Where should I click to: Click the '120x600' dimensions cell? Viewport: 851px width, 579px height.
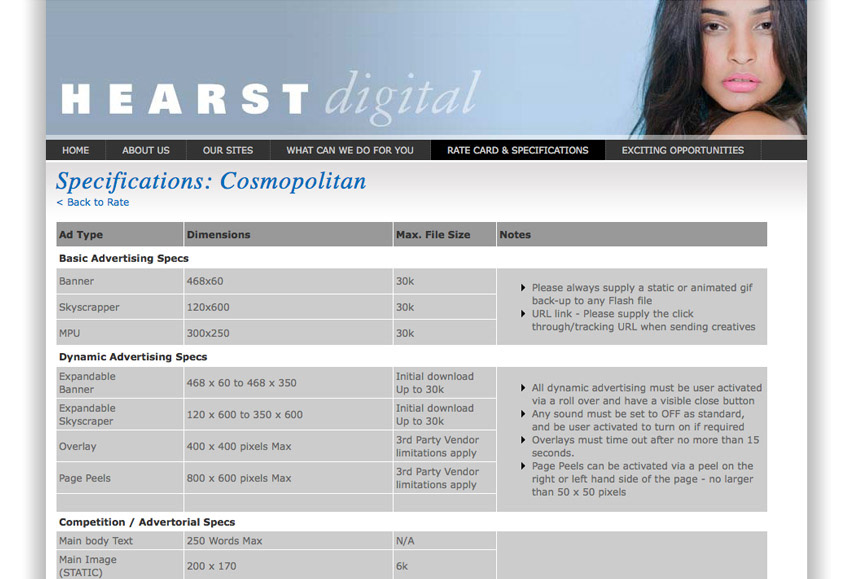point(288,307)
